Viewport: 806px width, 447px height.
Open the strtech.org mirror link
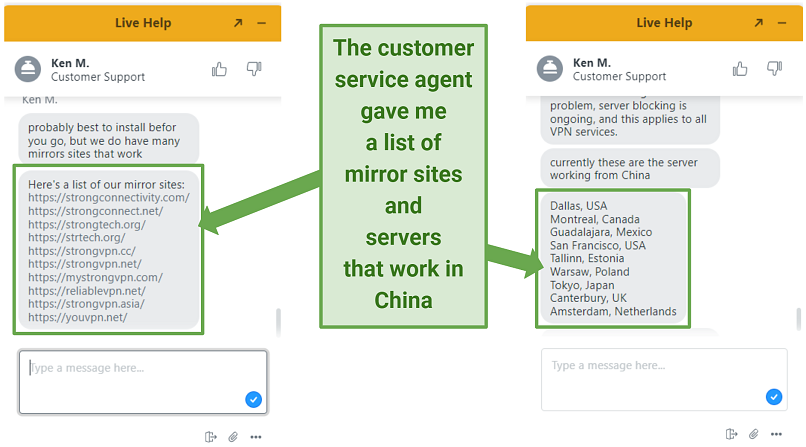coord(77,238)
